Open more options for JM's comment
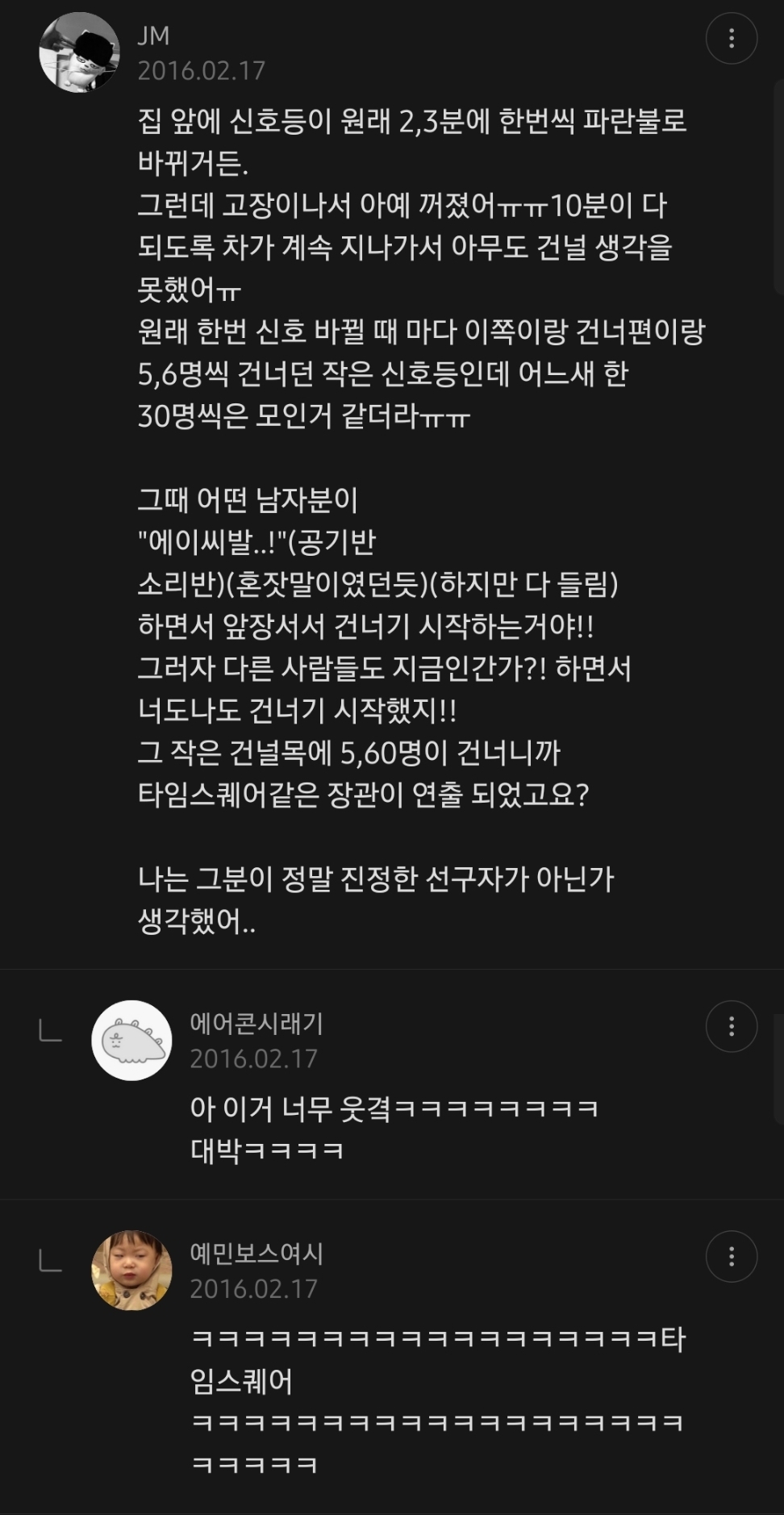Image resolution: width=784 pixels, height=1515 pixels. coord(731,38)
